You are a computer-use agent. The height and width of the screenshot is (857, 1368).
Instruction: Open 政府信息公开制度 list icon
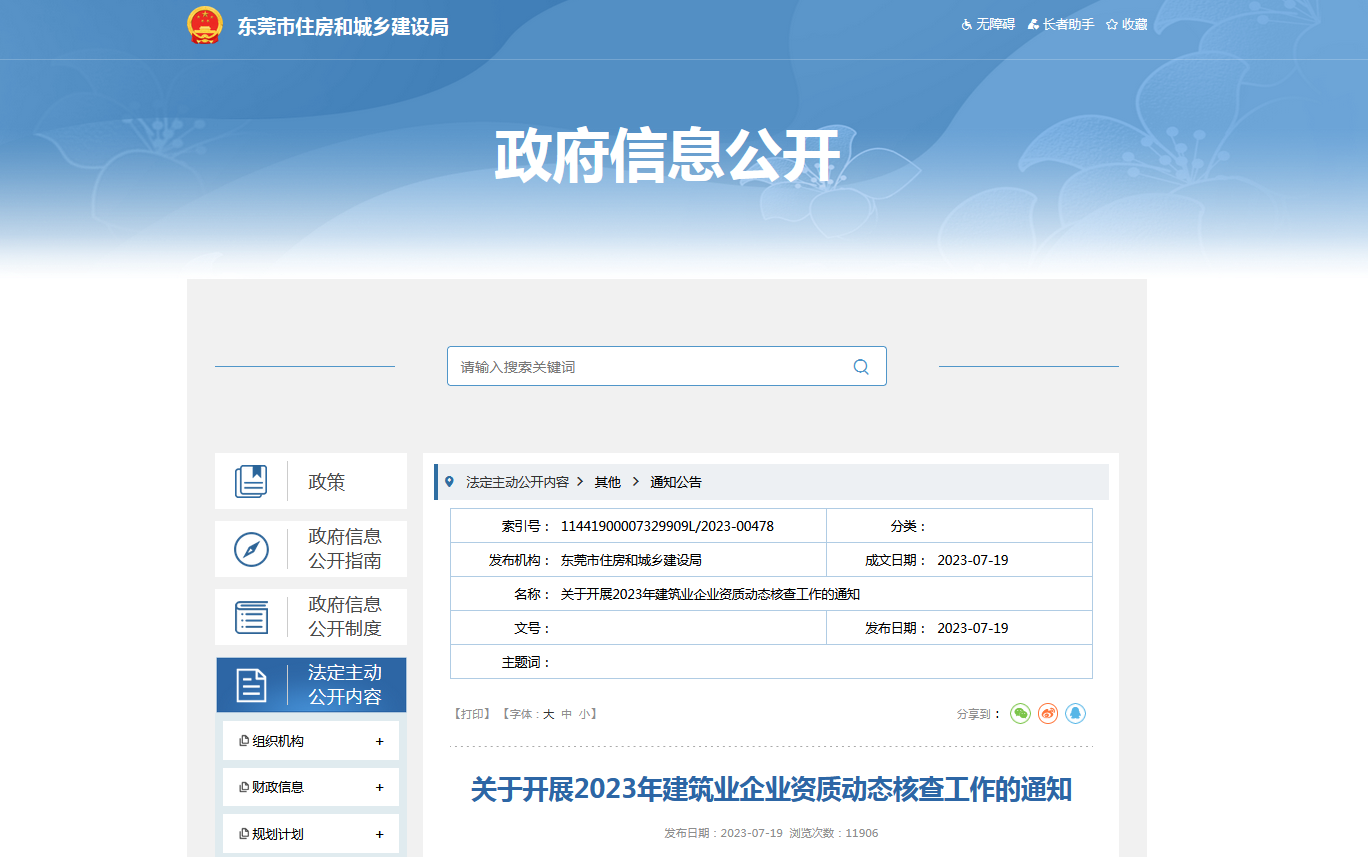(251, 617)
